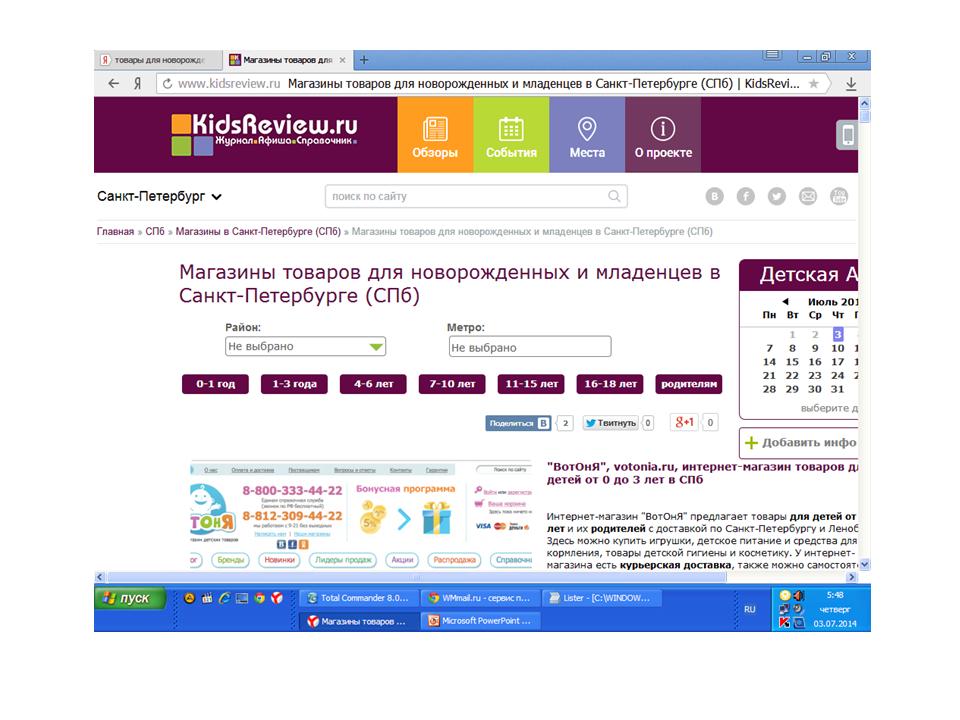Click the Метро selection field
960x720 pixels.
[x=530, y=347]
